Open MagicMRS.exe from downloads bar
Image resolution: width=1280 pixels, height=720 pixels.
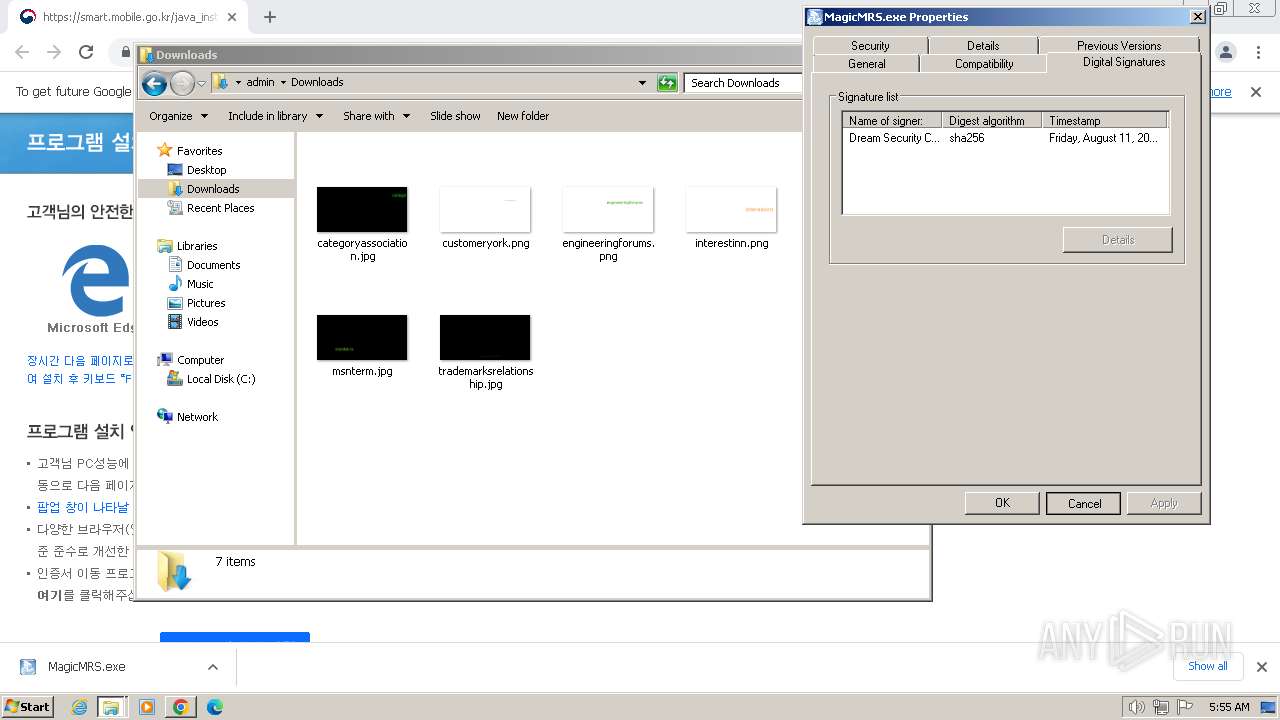pyautogui.click(x=87, y=667)
